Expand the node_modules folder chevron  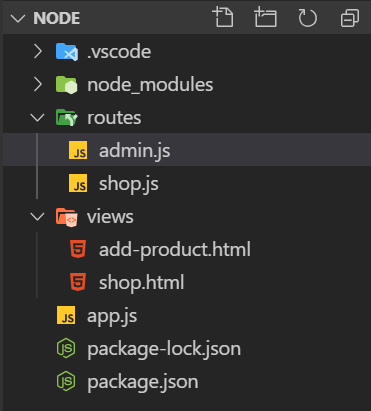pyautogui.click(x=38, y=85)
